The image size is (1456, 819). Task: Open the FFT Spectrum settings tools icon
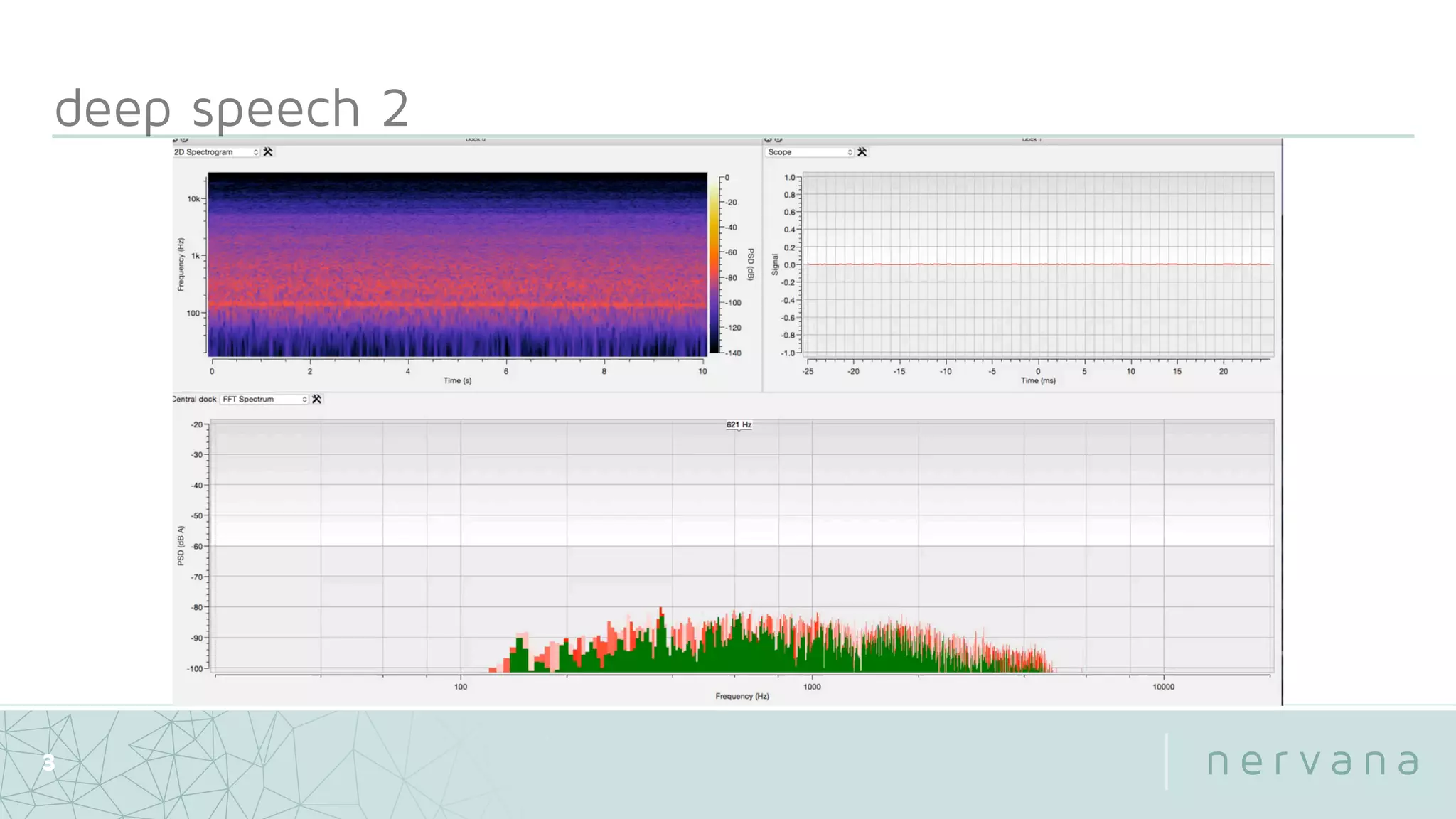point(317,400)
